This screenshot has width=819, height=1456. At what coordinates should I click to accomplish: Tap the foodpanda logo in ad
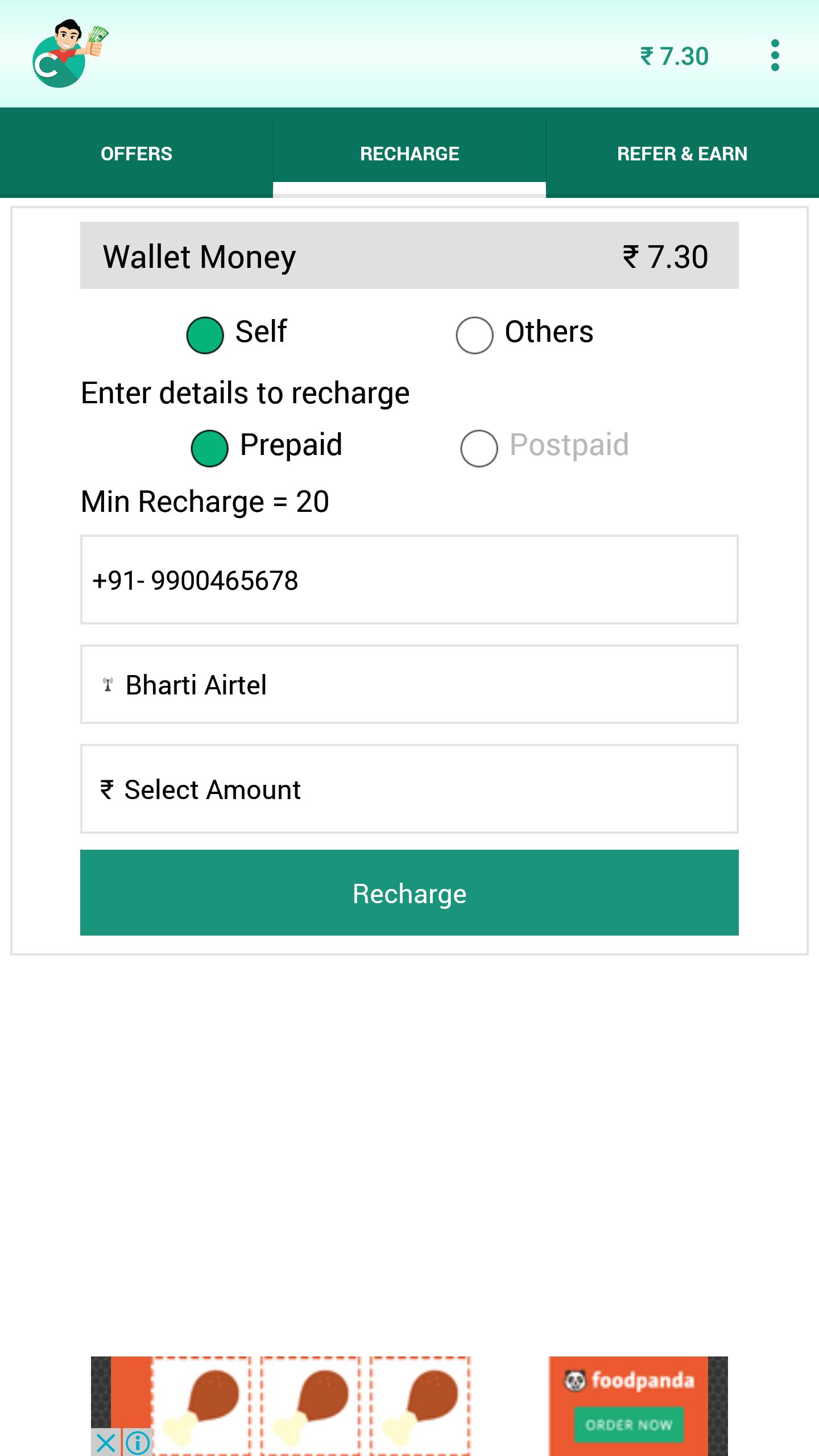[x=628, y=1381]
